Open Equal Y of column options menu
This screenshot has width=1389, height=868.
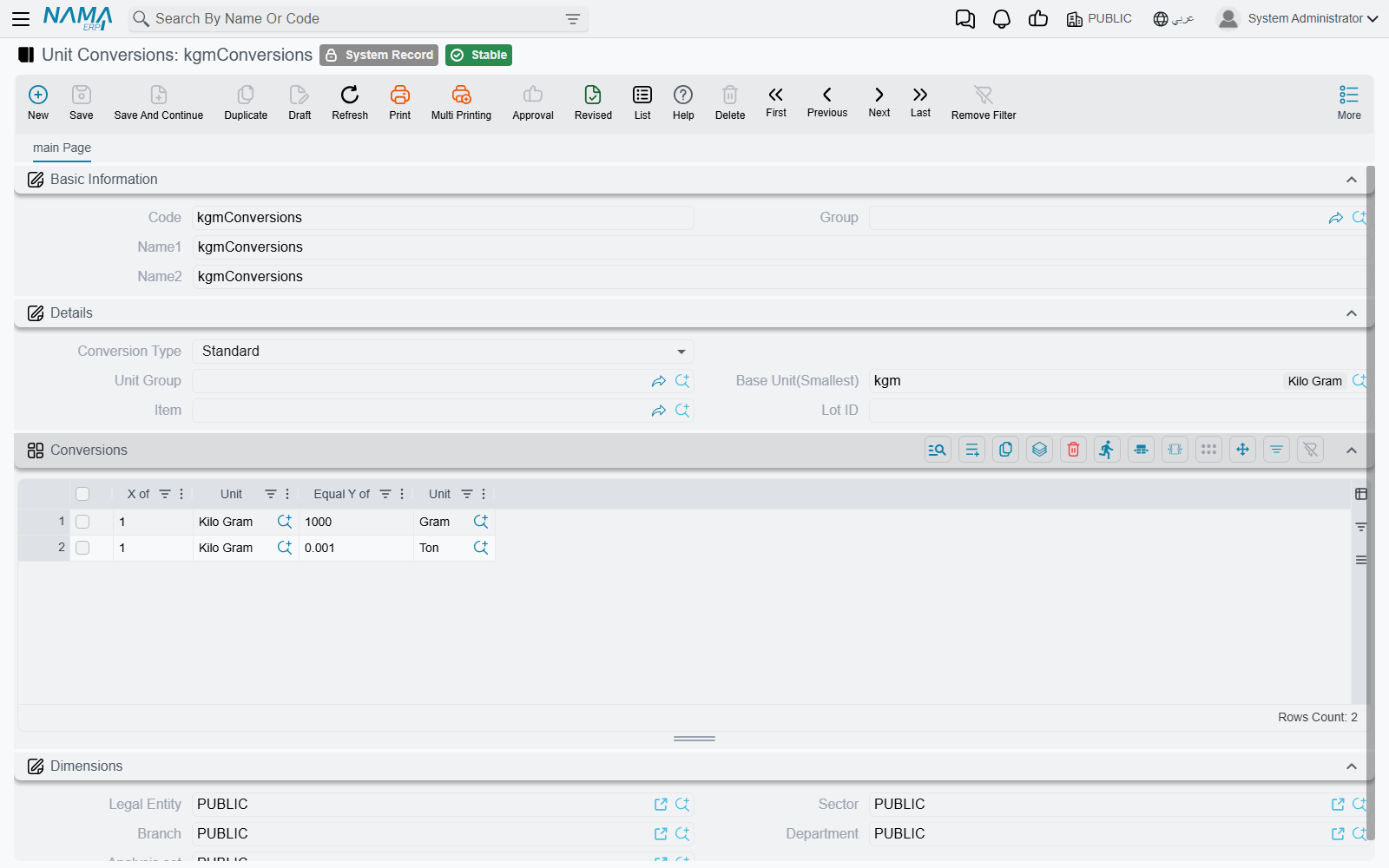pos(402,494)
